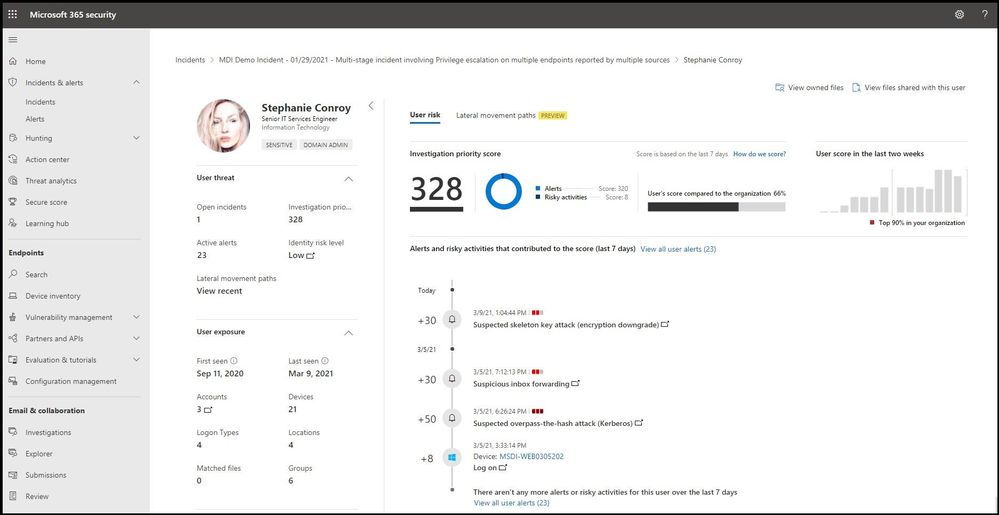Click View owned files

[809, 88]
